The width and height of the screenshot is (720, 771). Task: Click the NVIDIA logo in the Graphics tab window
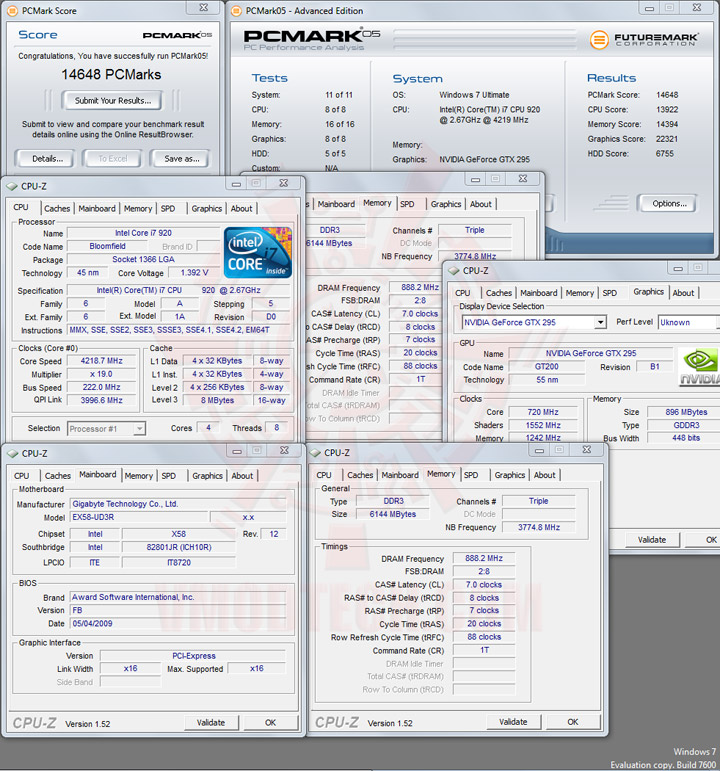(699, 366)
